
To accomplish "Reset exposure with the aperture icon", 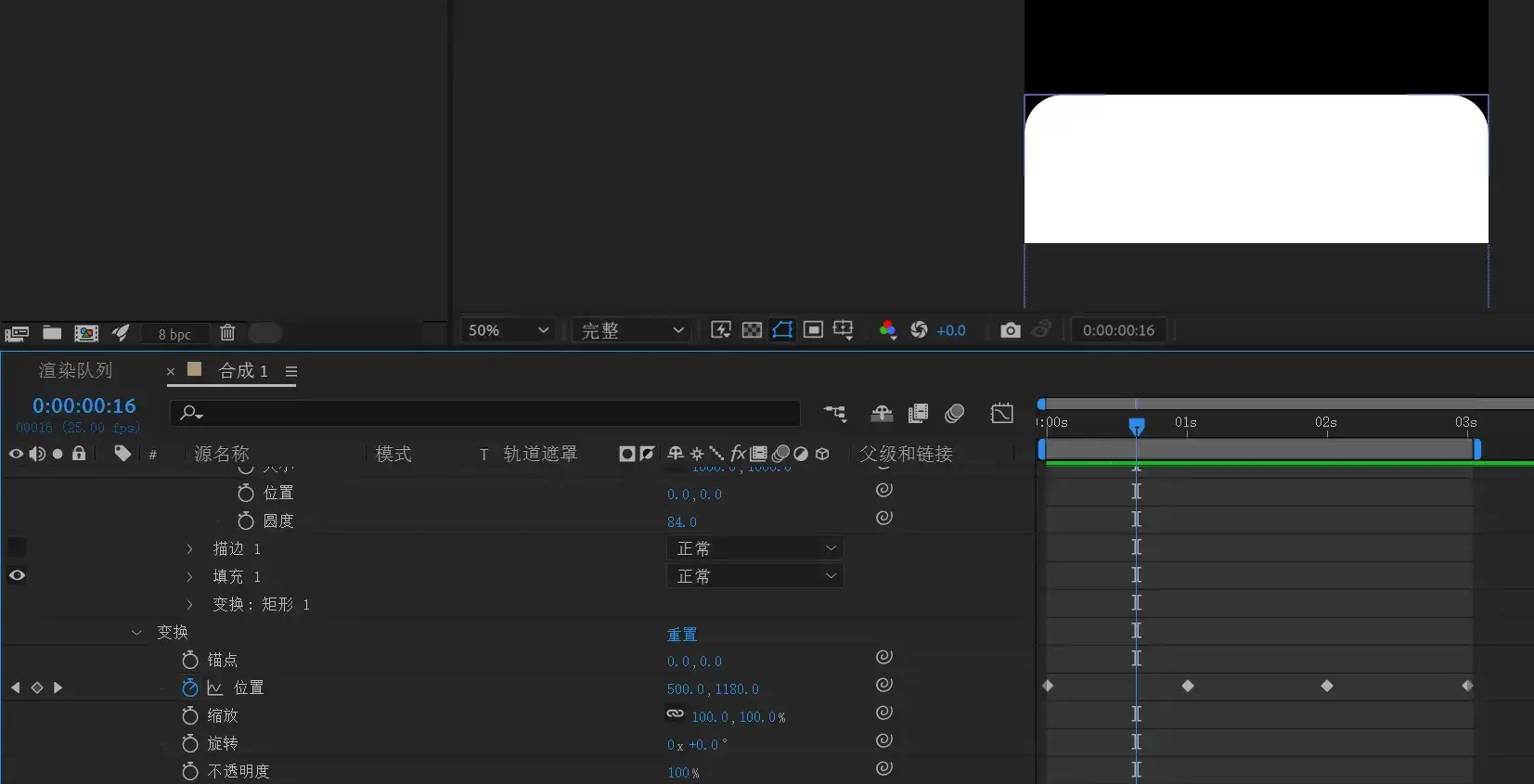I will (919, 330).
